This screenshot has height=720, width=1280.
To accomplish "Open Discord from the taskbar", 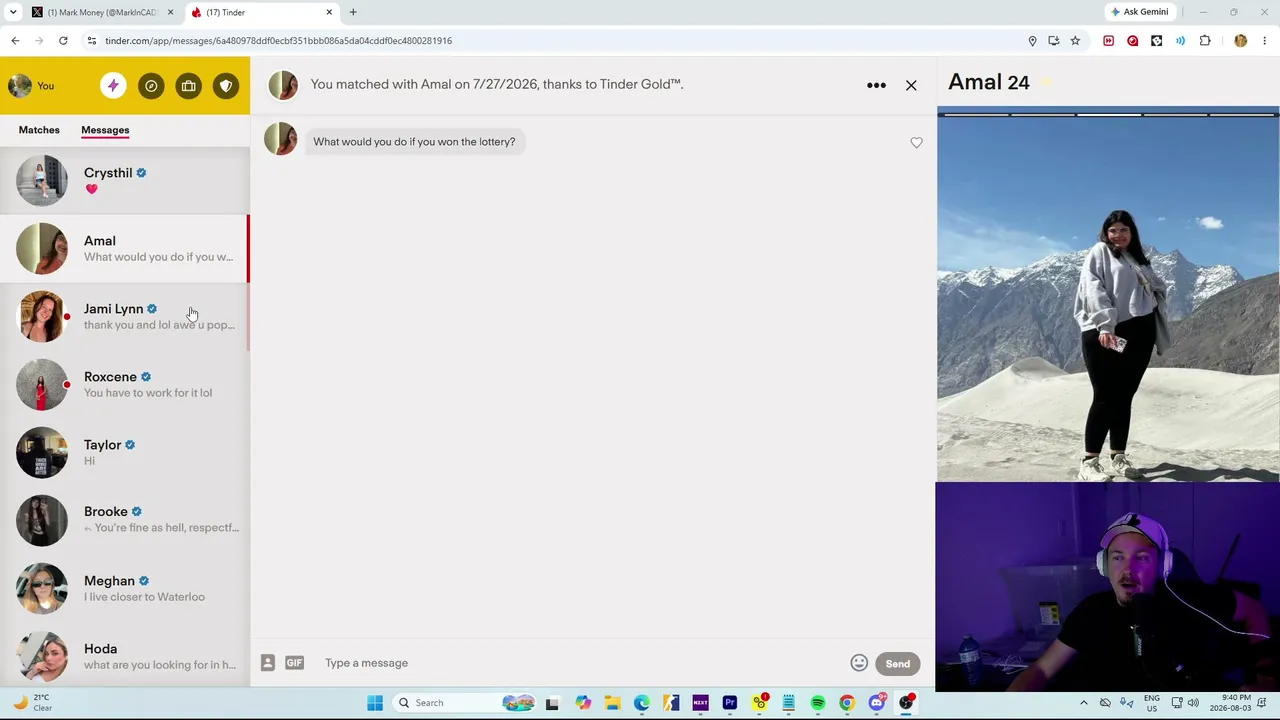I will click(x=877, y=703).
